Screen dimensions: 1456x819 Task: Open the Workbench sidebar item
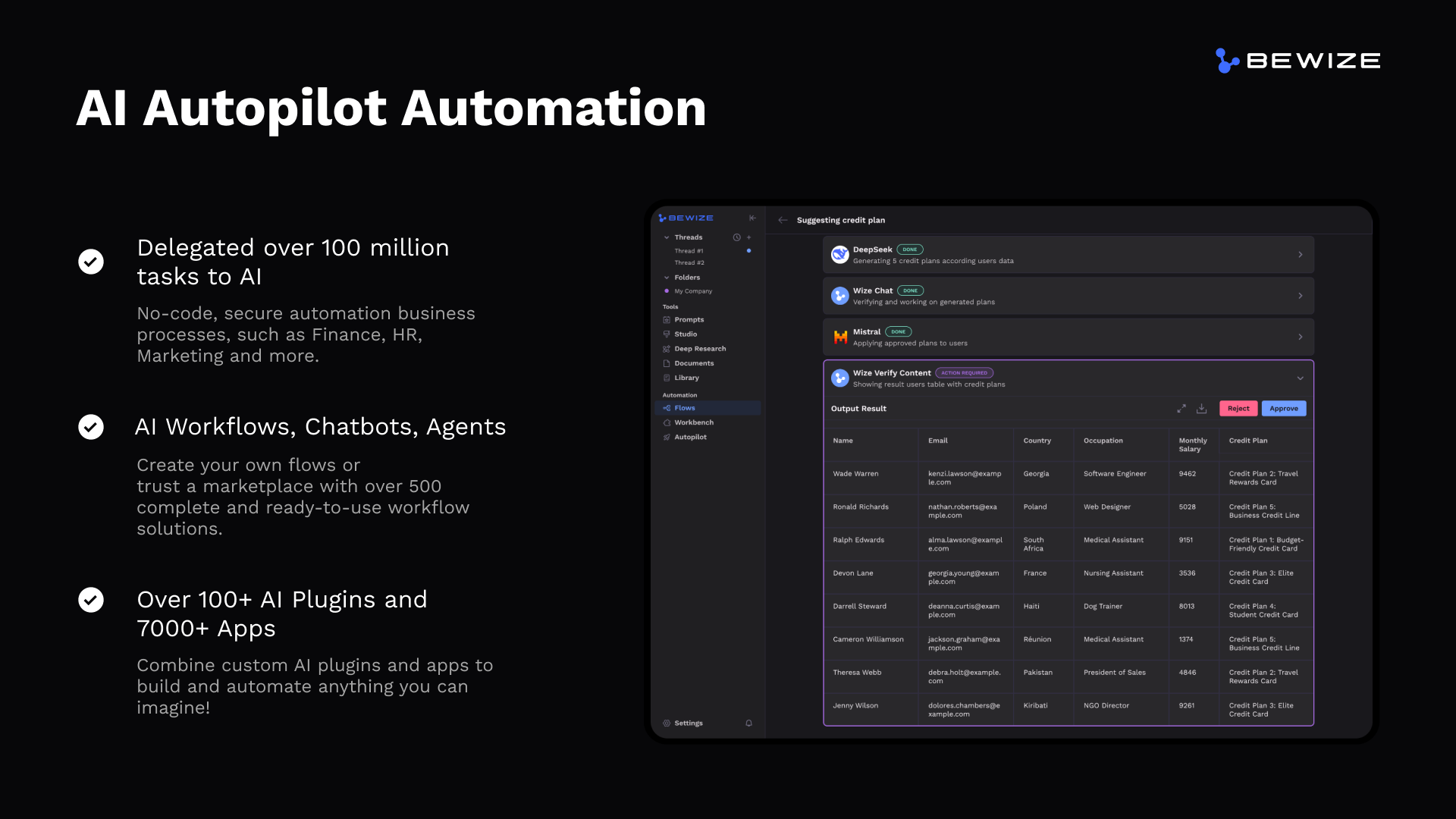tap(693, 423)
